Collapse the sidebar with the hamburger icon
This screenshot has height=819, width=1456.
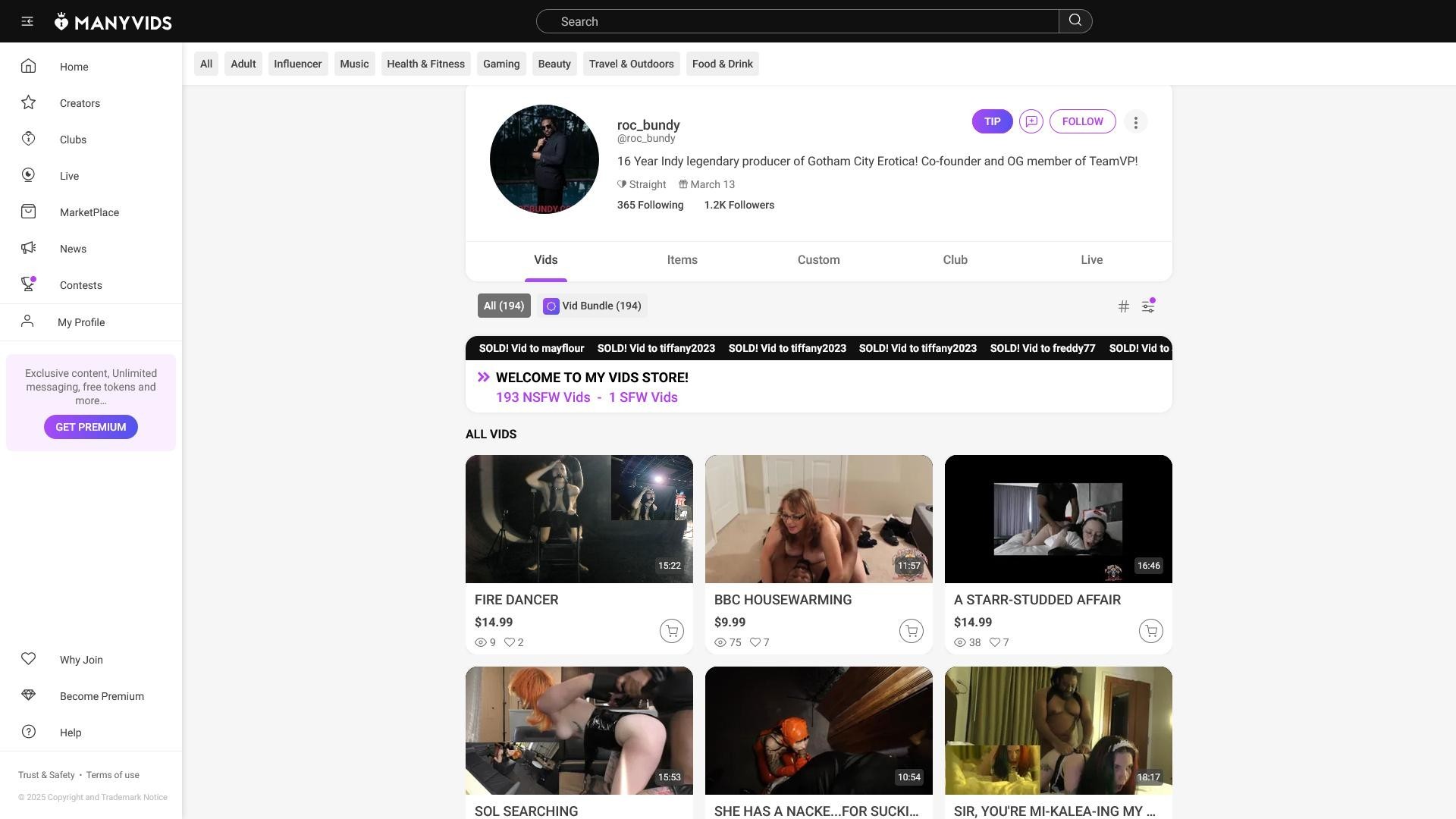[x=27, y=21]
